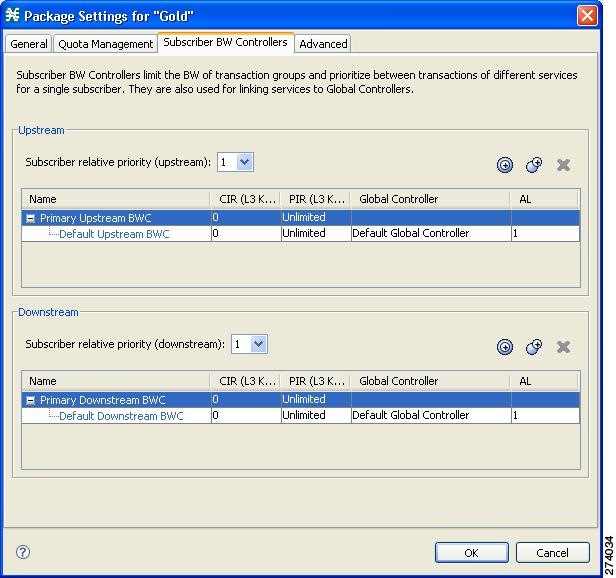Click the downstream Name column header

coord(116,381)
